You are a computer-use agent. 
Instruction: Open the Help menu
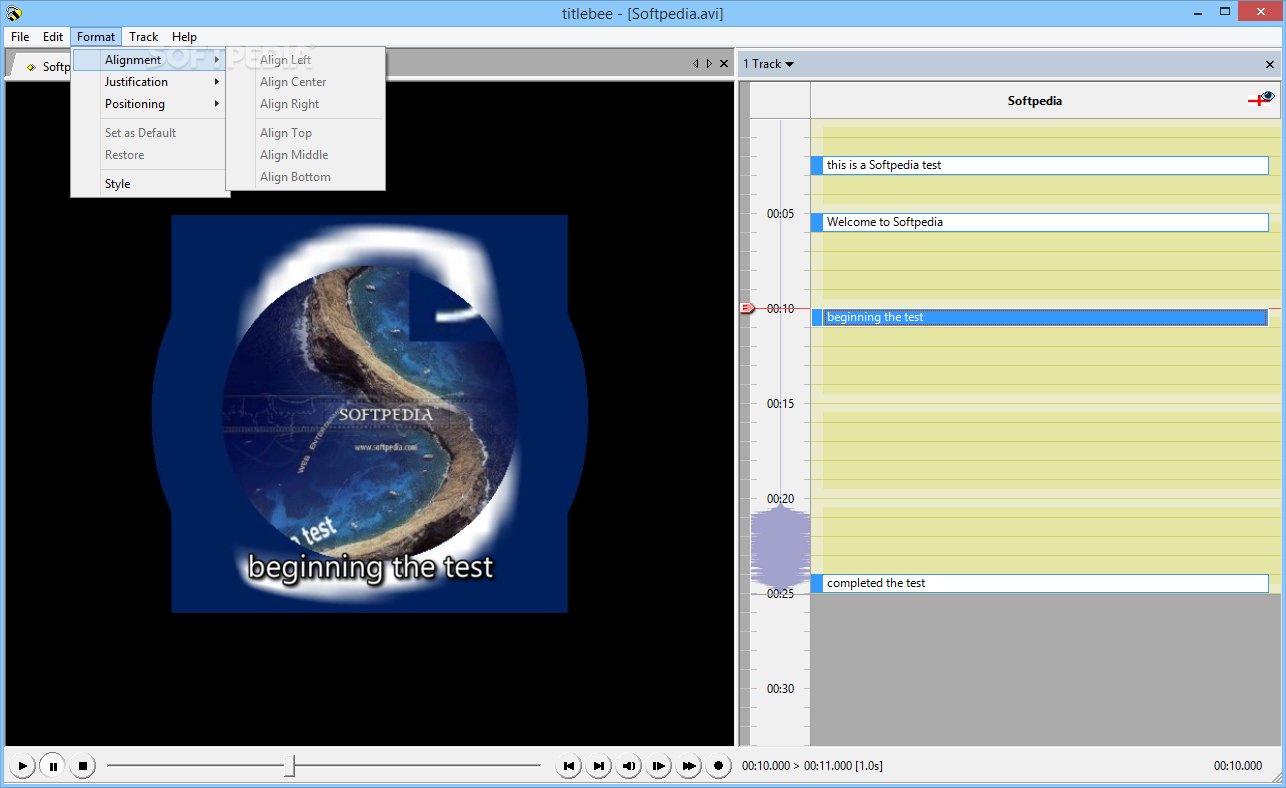point(184,37)
